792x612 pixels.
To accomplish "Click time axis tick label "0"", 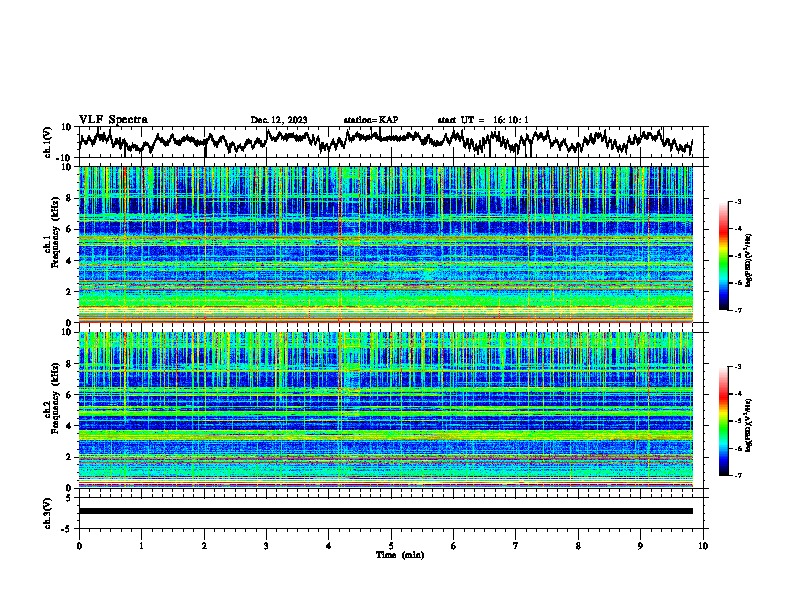I will coord(79,546).
